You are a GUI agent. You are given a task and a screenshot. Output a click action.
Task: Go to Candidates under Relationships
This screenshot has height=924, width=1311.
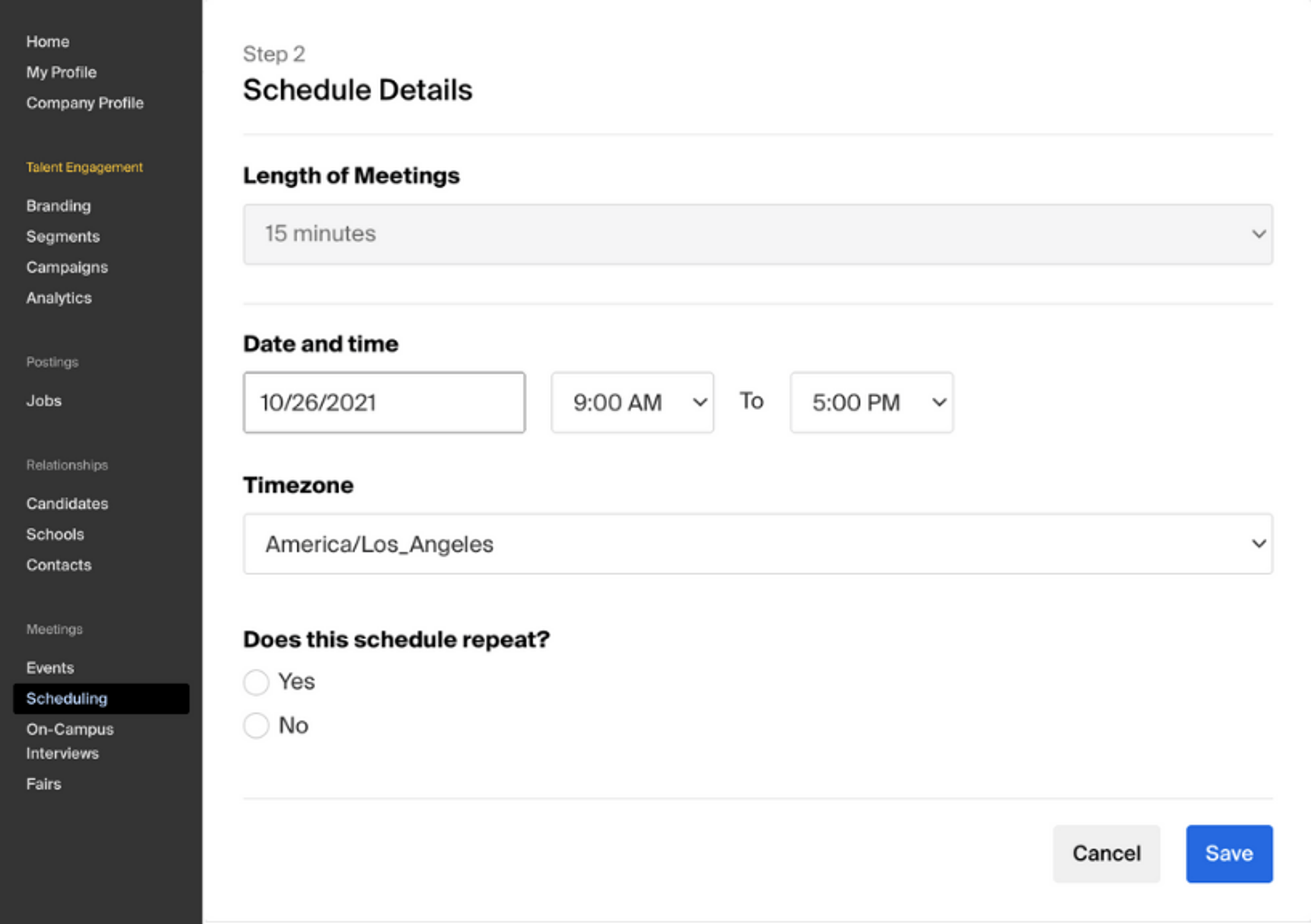click(x=67, y=503)
